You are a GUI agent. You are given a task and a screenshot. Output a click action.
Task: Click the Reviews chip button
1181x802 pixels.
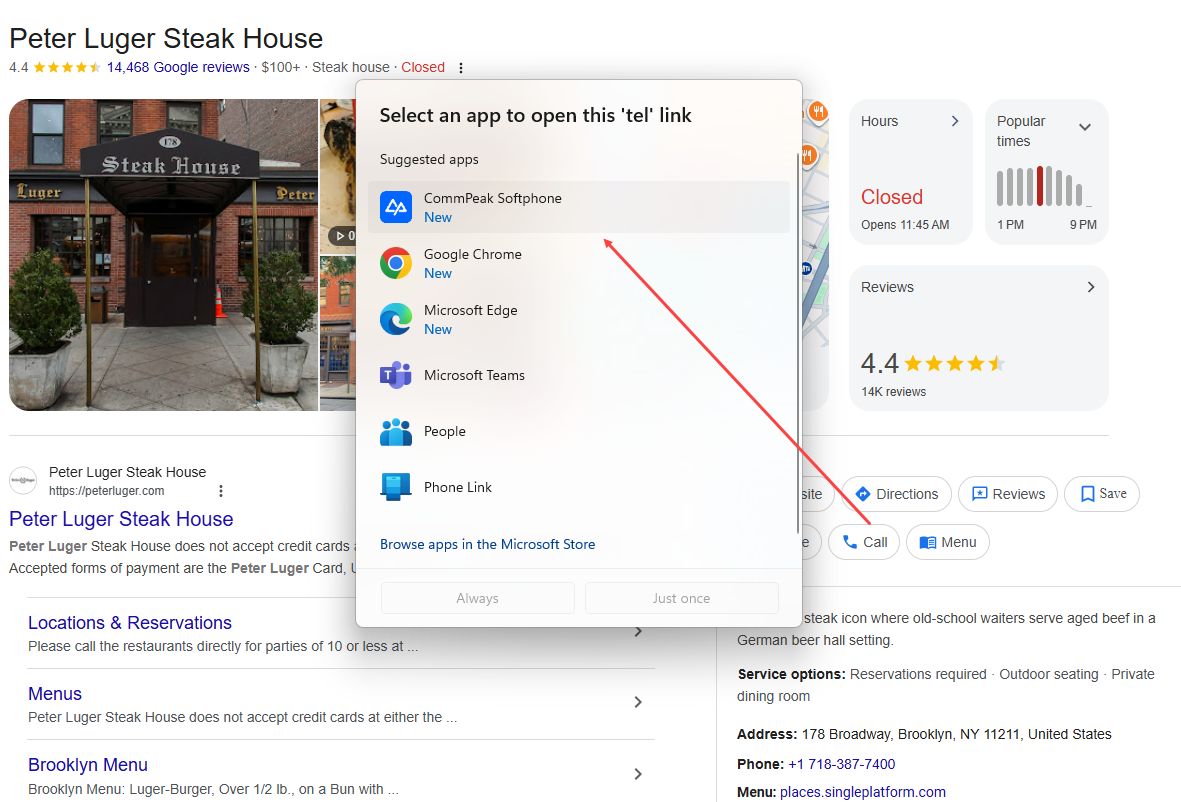point(1008,494)
